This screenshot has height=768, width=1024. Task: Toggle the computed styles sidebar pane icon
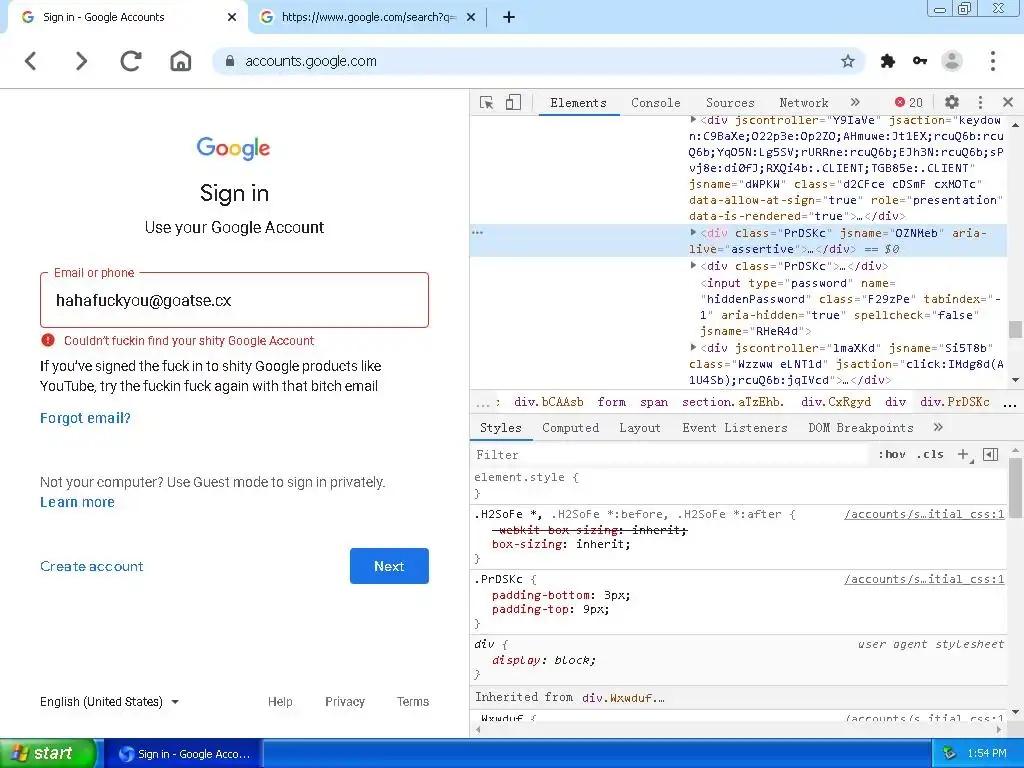pos(991,455)
